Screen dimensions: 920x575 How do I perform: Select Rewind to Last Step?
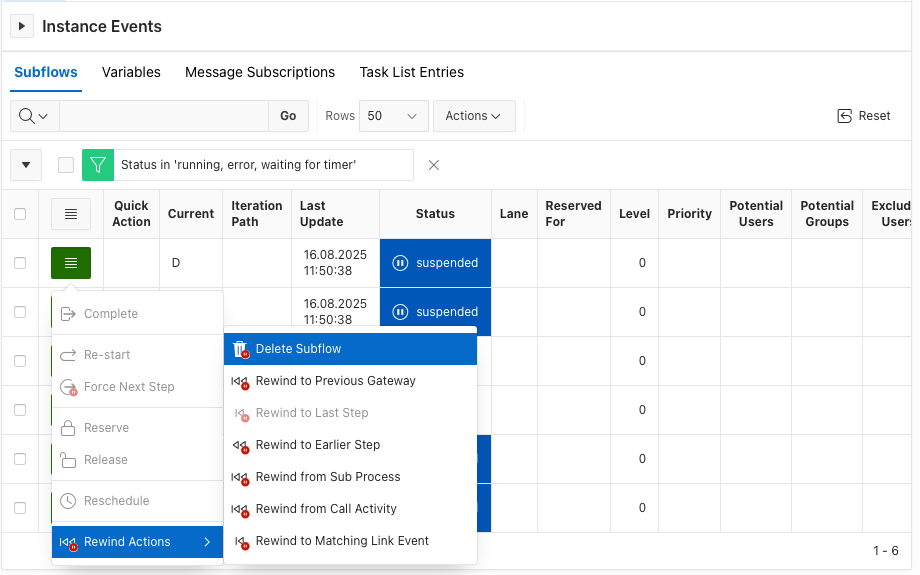tap(350, 413)
